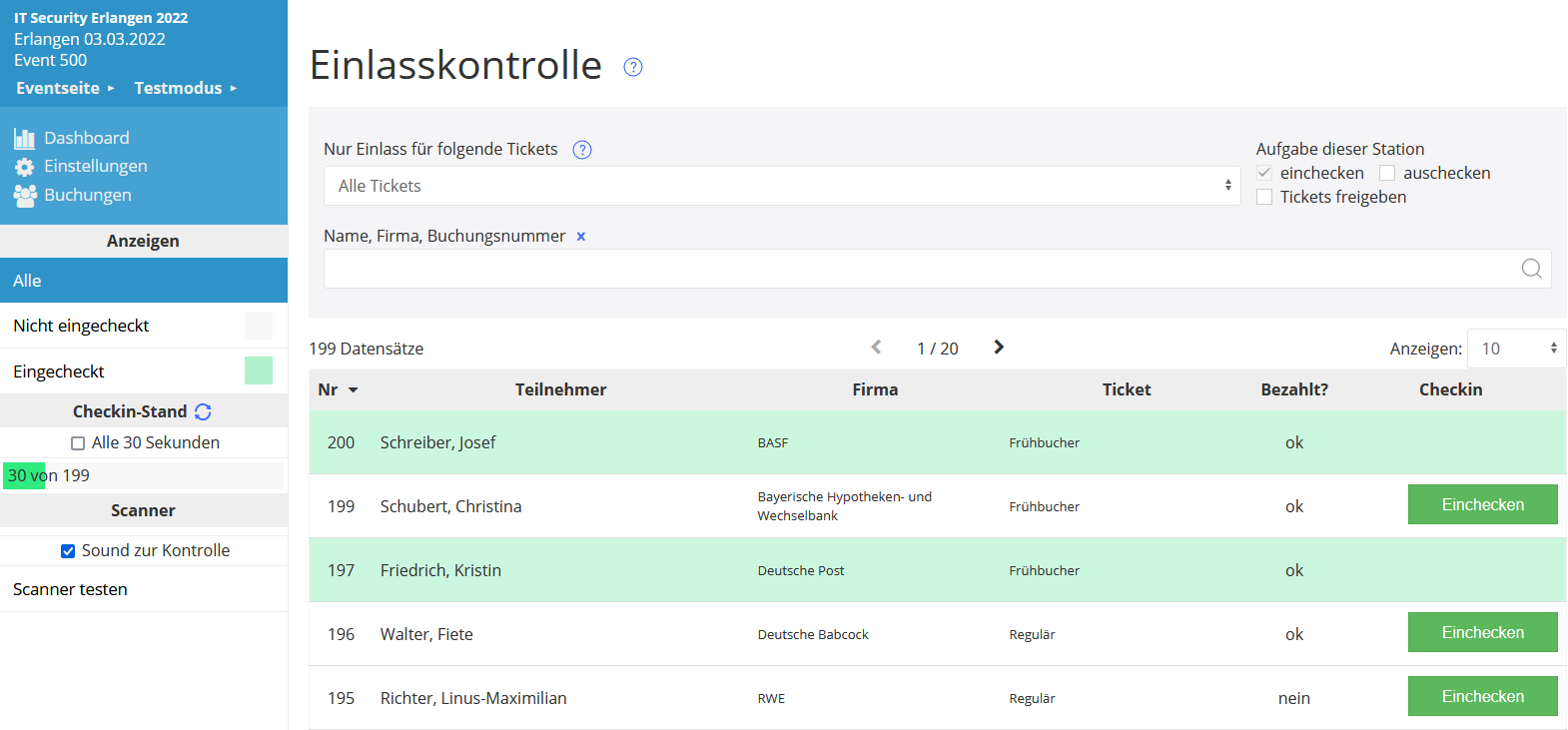Enable 'Alle 30 Sekunden' auto-refresh checkbox
This screenshot has width=1568, height=730.
point(78,443)
